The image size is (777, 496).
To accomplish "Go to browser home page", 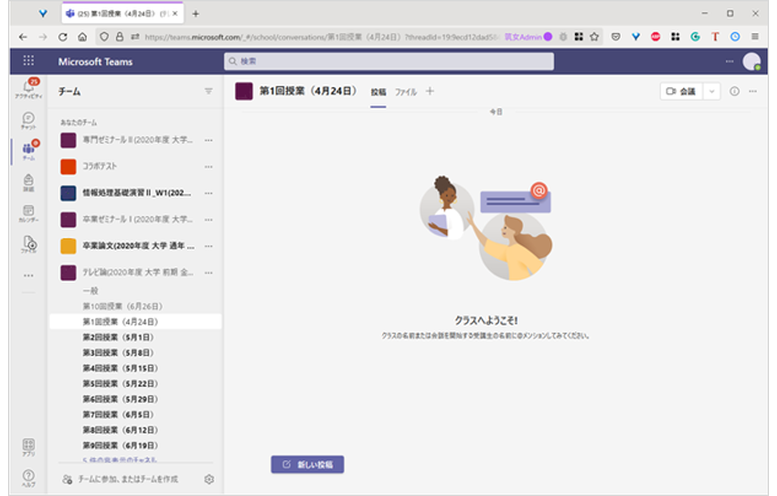I will [82, 37].
